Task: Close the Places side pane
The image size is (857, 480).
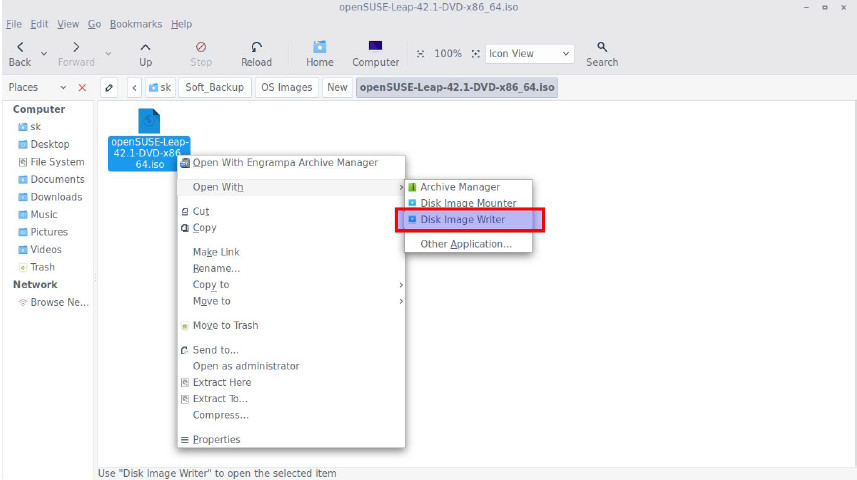Action: [82, 87]
